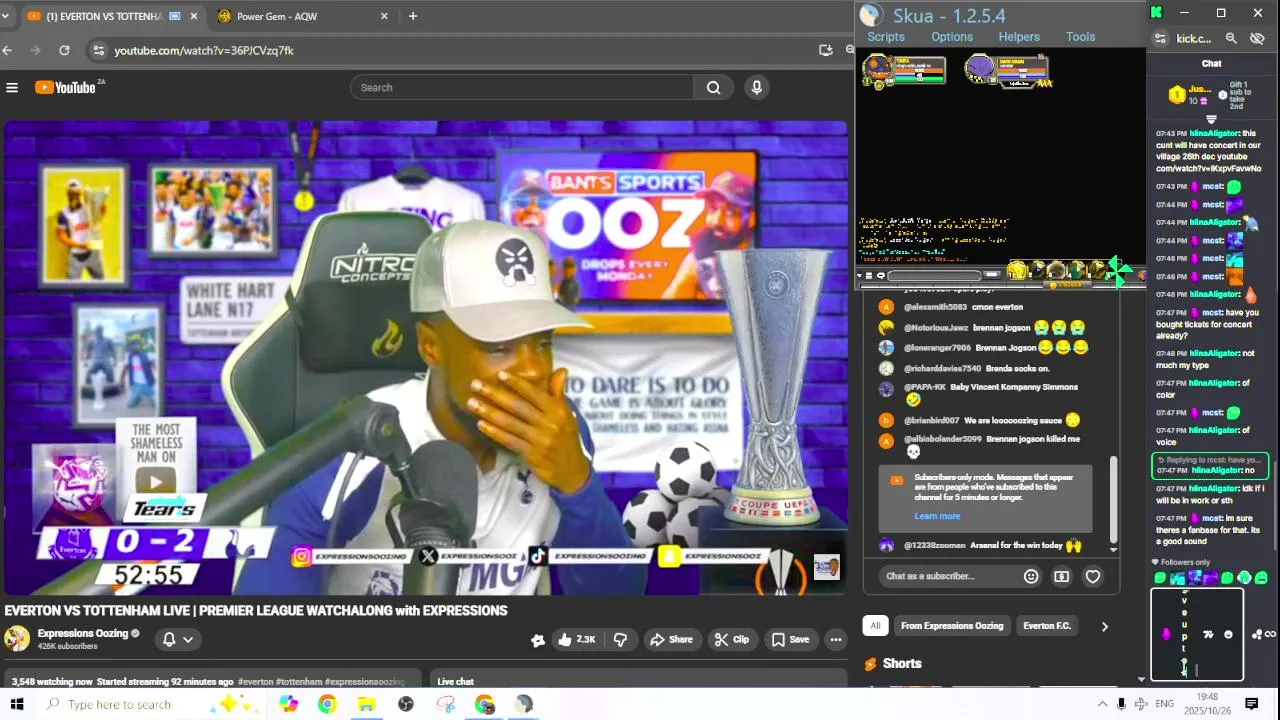Image resolution: width=1280 pixels, height=720 pixels.
Task: Open the YouTube hamburger guide menu
Action: click(12, 88)
